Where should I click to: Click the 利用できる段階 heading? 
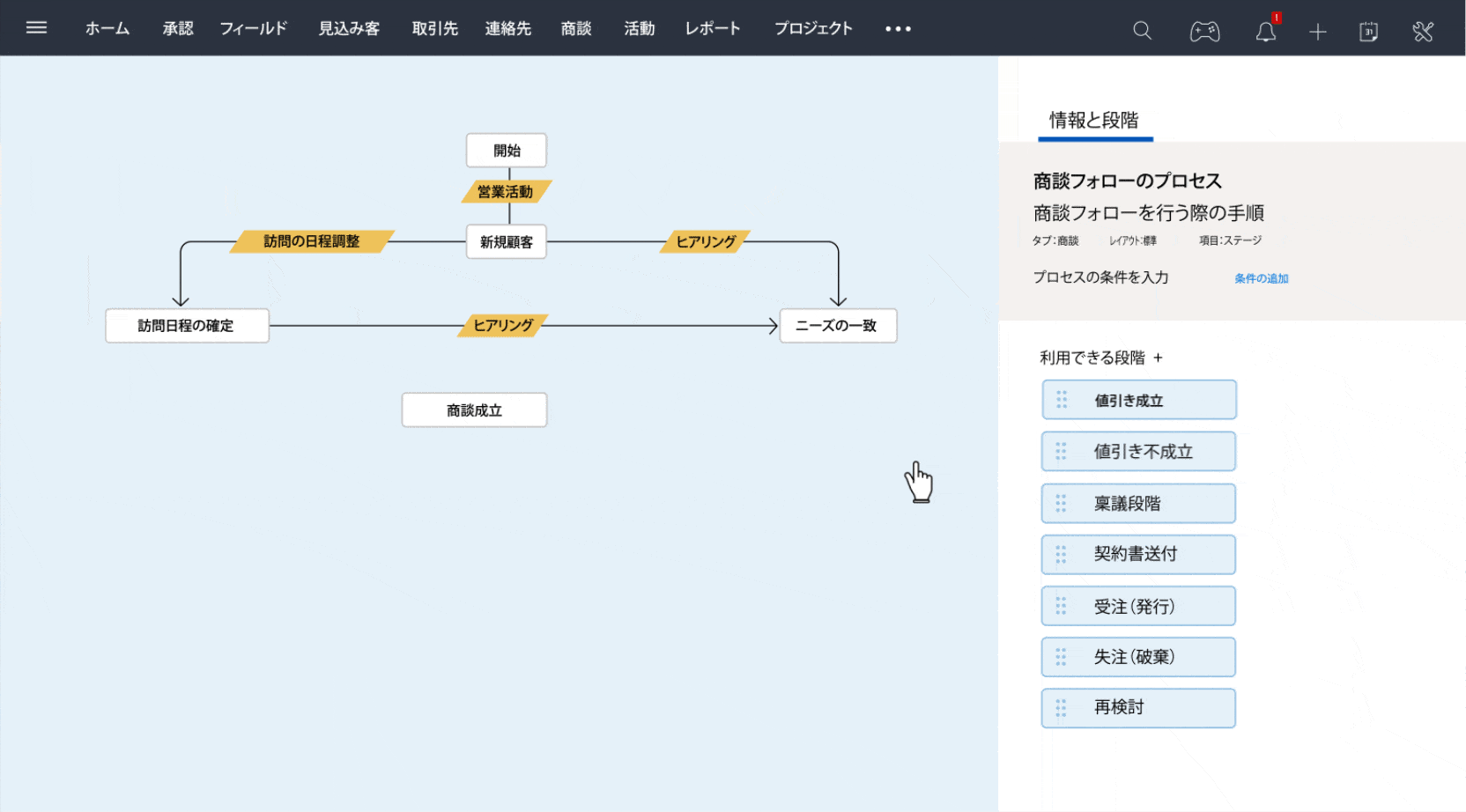pos(1092,358)
